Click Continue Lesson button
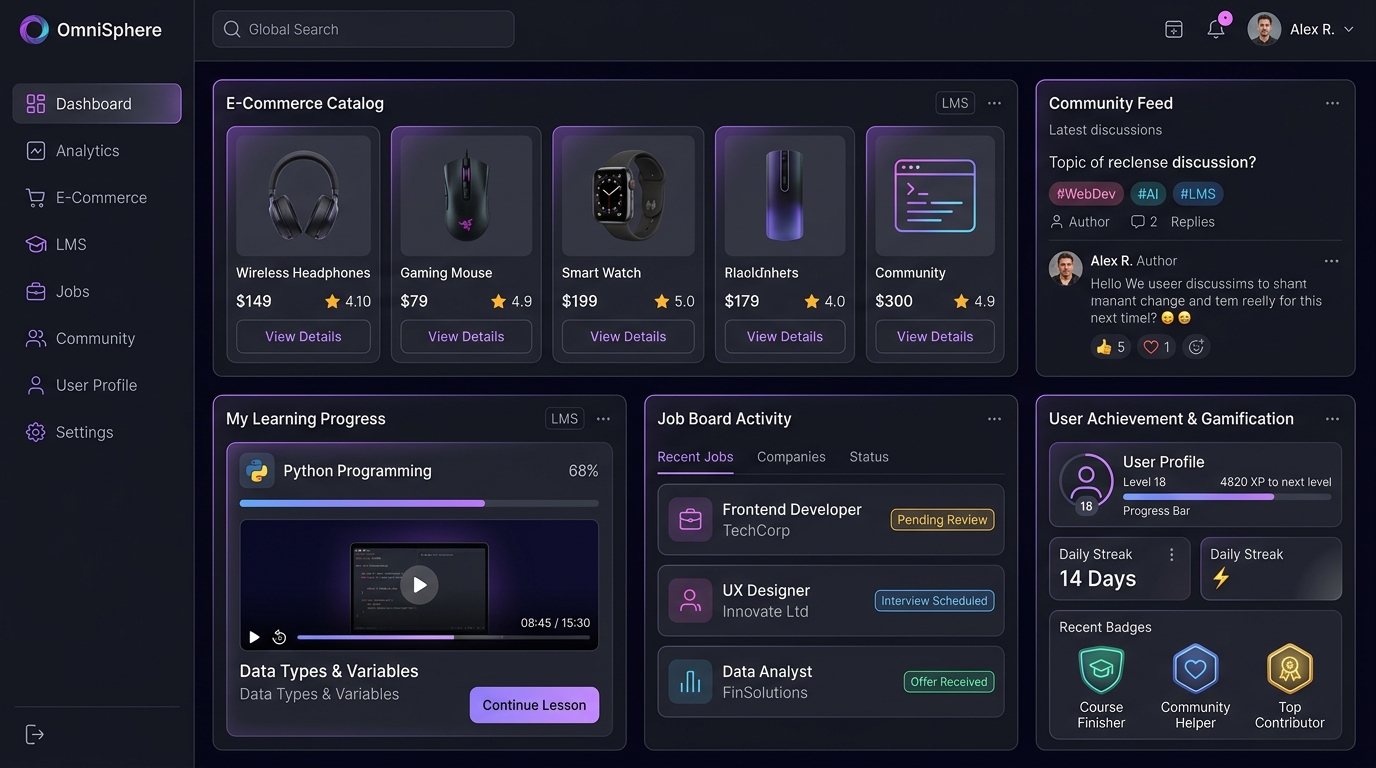This screenshot has width=1376, height=768. 535,705
